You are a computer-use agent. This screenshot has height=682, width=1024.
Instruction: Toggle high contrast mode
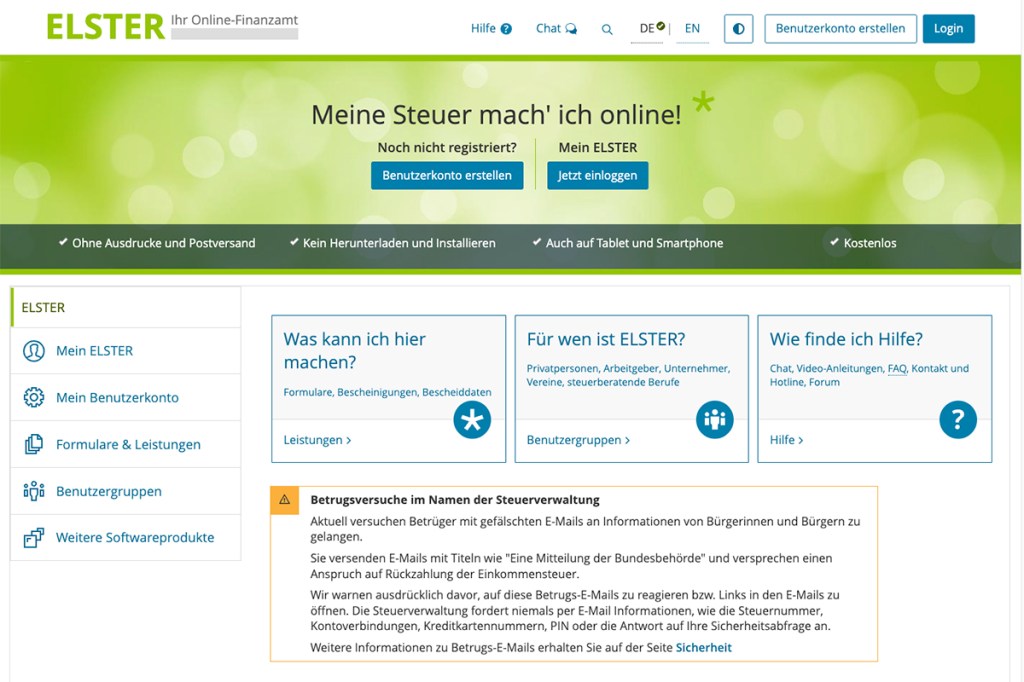739,29
